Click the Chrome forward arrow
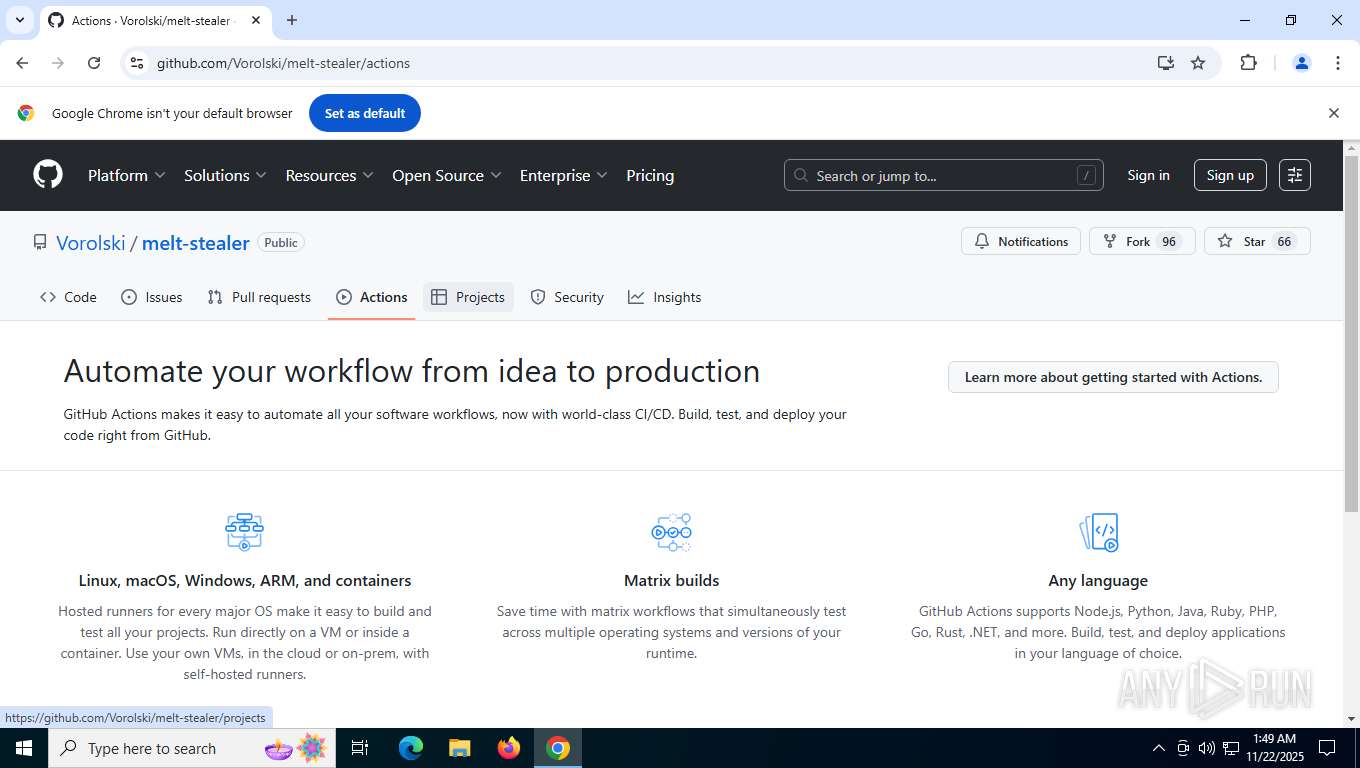1360x768 pixels. 58,63
